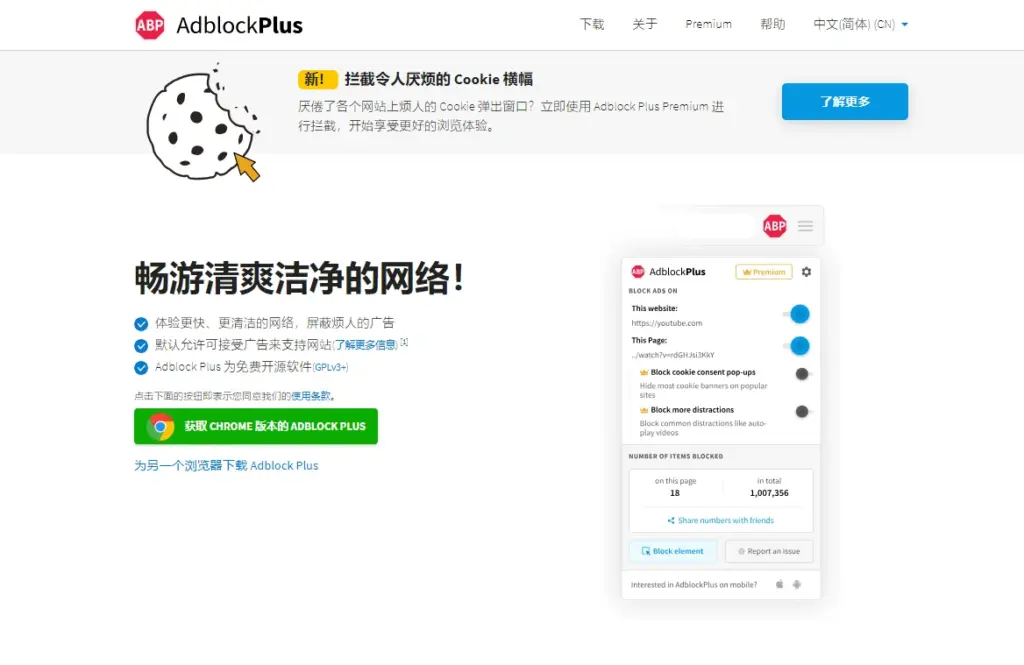Open settings gear in Adblock Plus popup

point(807,272)
